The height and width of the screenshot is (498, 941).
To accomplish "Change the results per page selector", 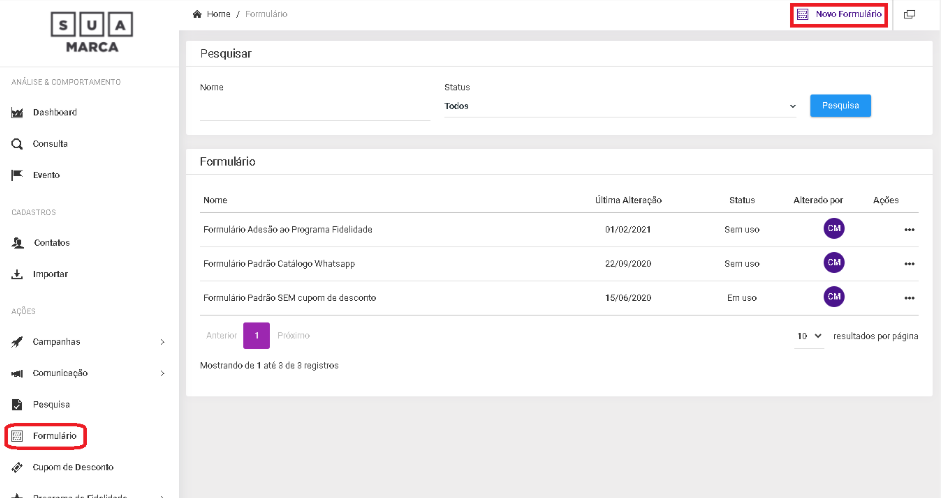I will point(809,336).
